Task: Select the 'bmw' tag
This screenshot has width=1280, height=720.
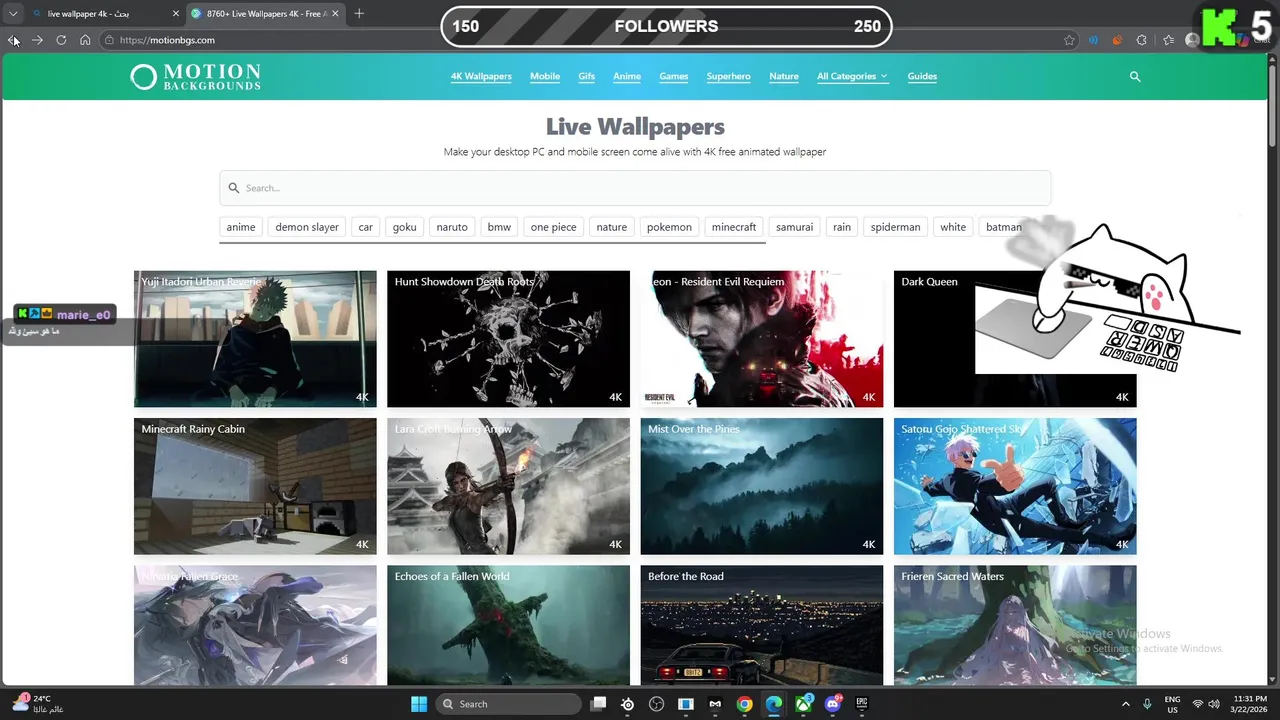Action: pos(499,227)
